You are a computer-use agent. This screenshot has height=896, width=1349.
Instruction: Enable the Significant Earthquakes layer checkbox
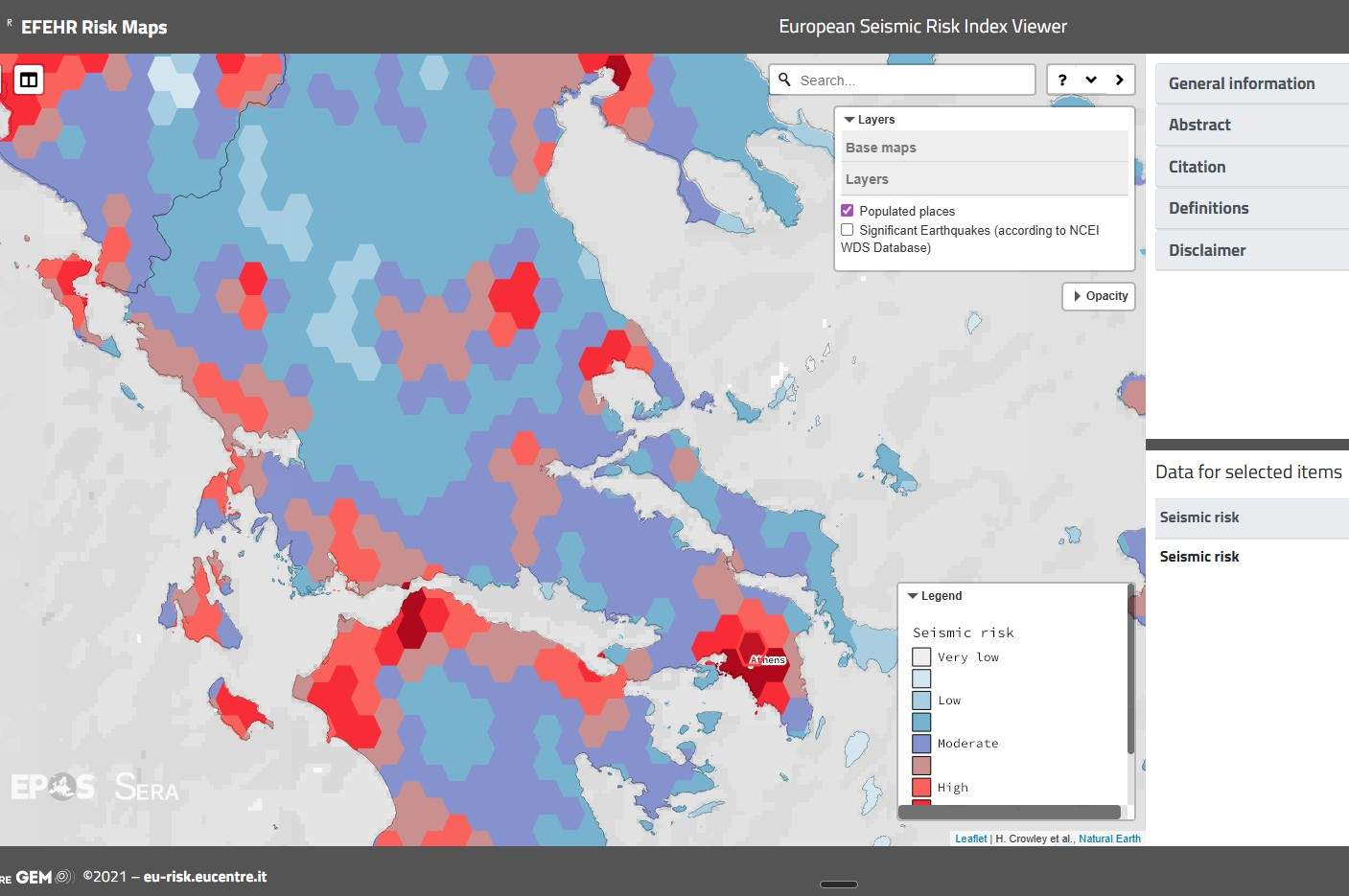click(848, 230)
